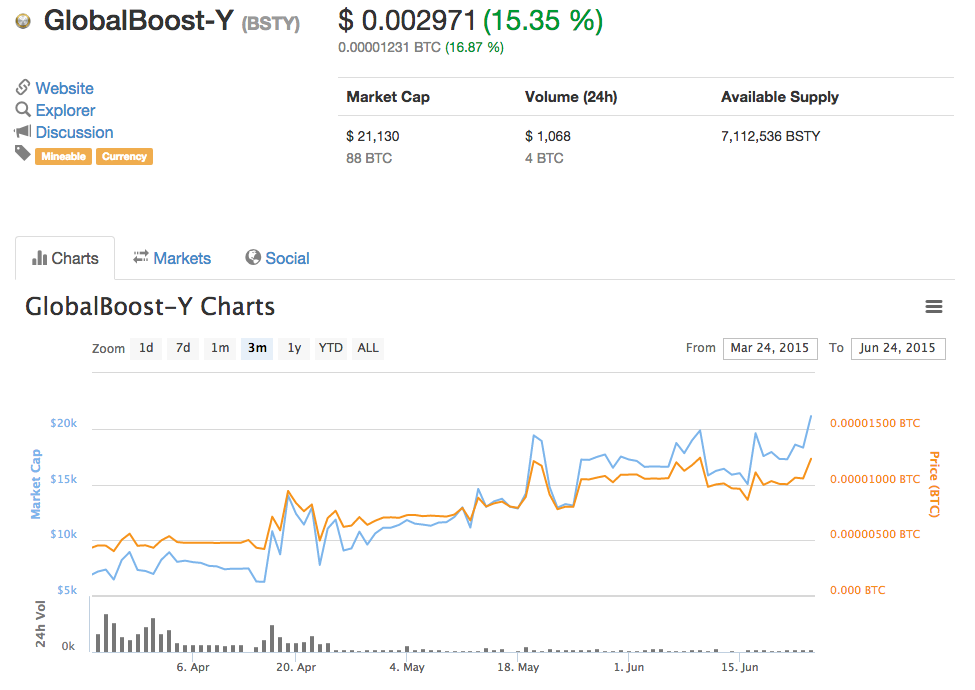975x690 pixels.
Task: Click the 1. Jun date label
Action: pyautogui.click(x=629, y=667)
